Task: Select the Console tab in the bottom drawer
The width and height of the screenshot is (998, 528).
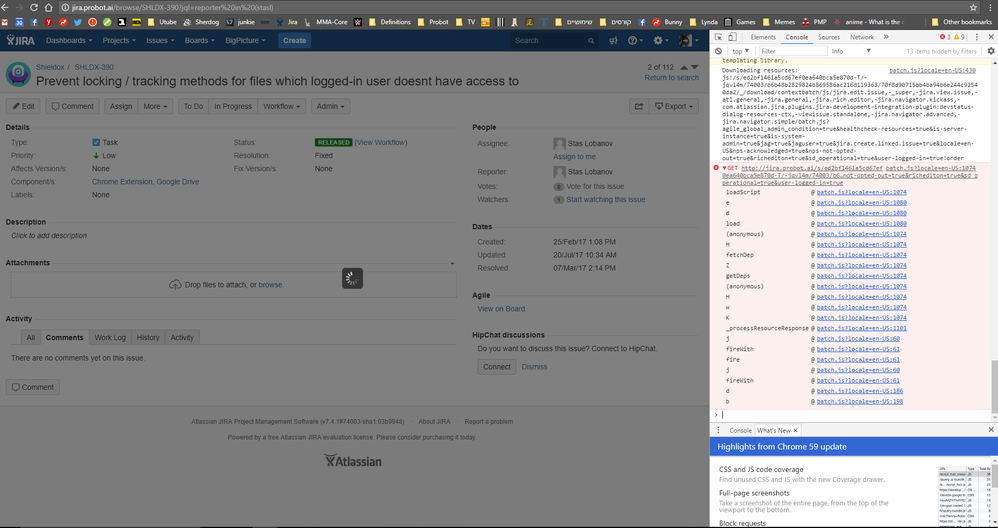Action: pyautogui.click(x=740, y=431)
